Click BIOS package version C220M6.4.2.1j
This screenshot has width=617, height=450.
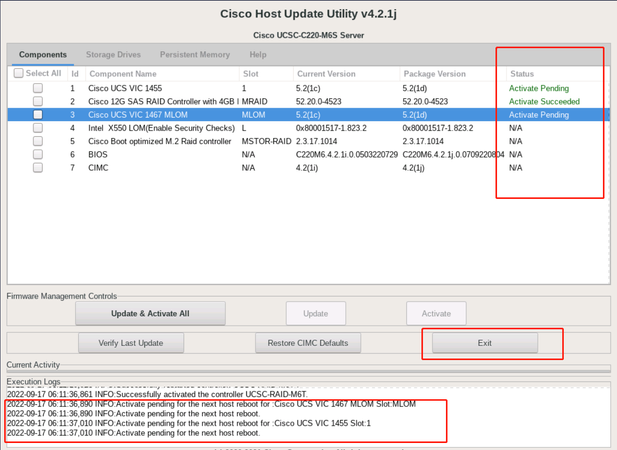453,155
